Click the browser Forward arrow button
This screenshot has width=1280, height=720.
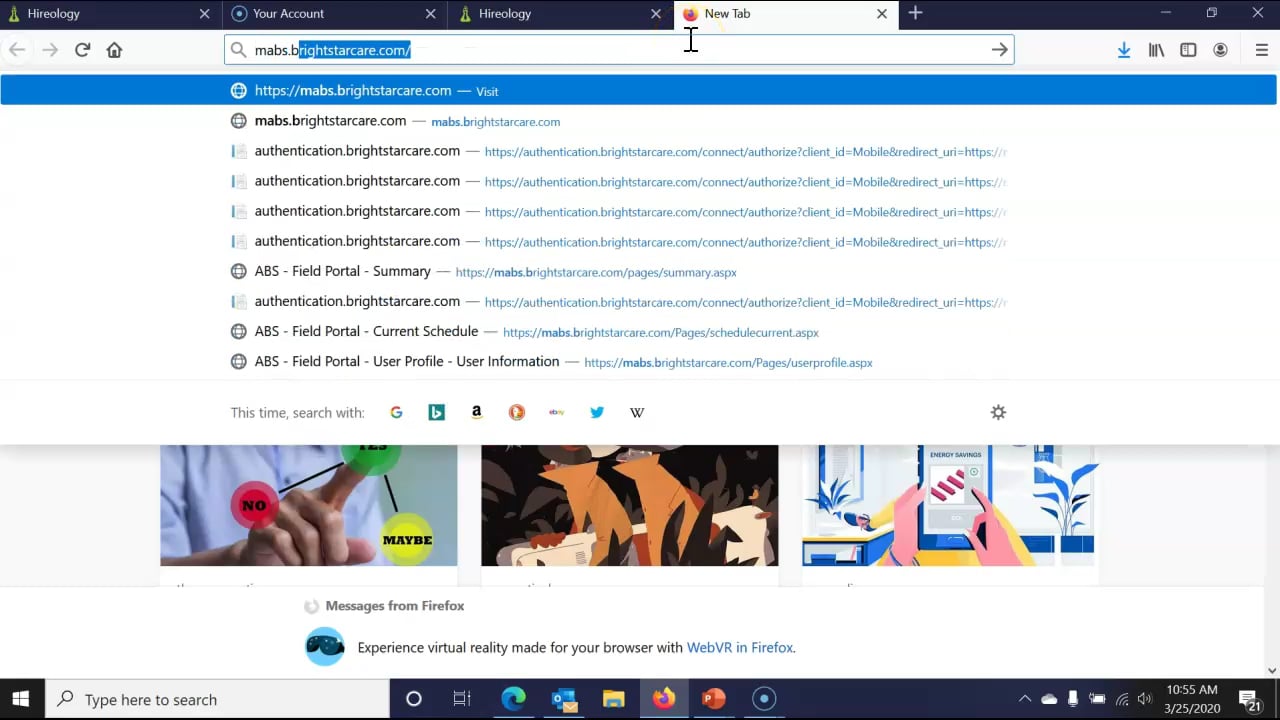50,50
